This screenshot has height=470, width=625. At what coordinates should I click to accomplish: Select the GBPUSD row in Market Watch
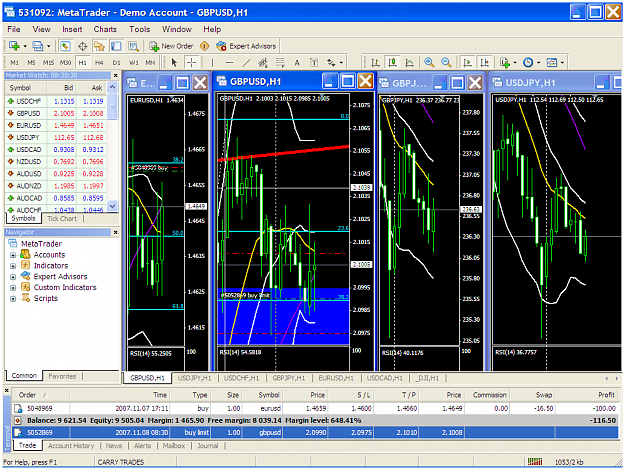(56, 113)
